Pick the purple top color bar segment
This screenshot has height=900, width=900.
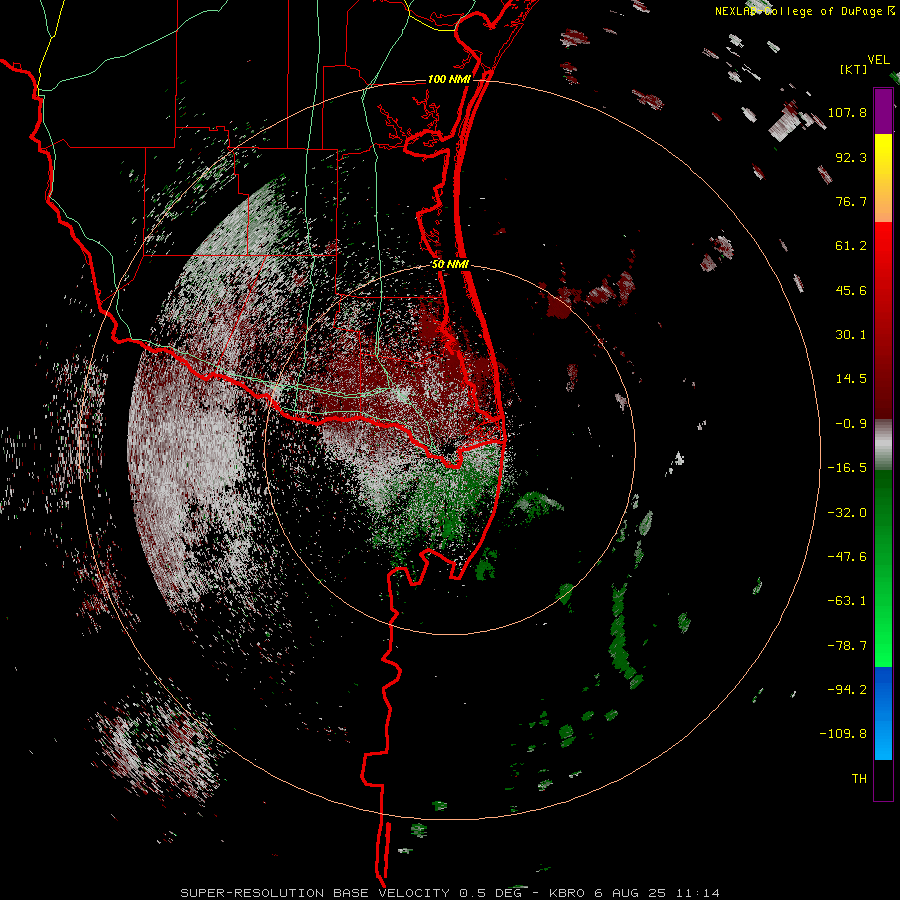883,111
